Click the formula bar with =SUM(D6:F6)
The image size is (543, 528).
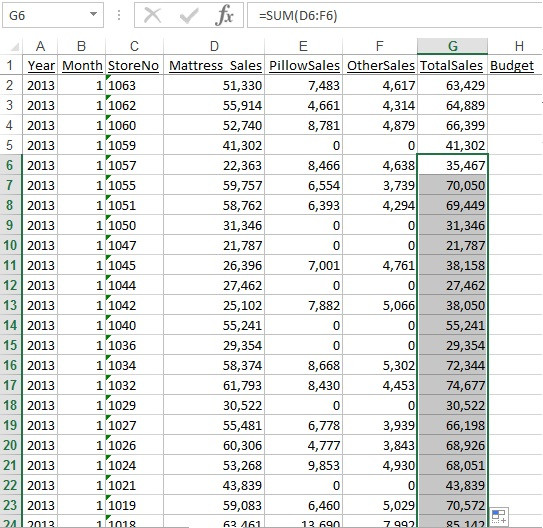coord(395,15)
